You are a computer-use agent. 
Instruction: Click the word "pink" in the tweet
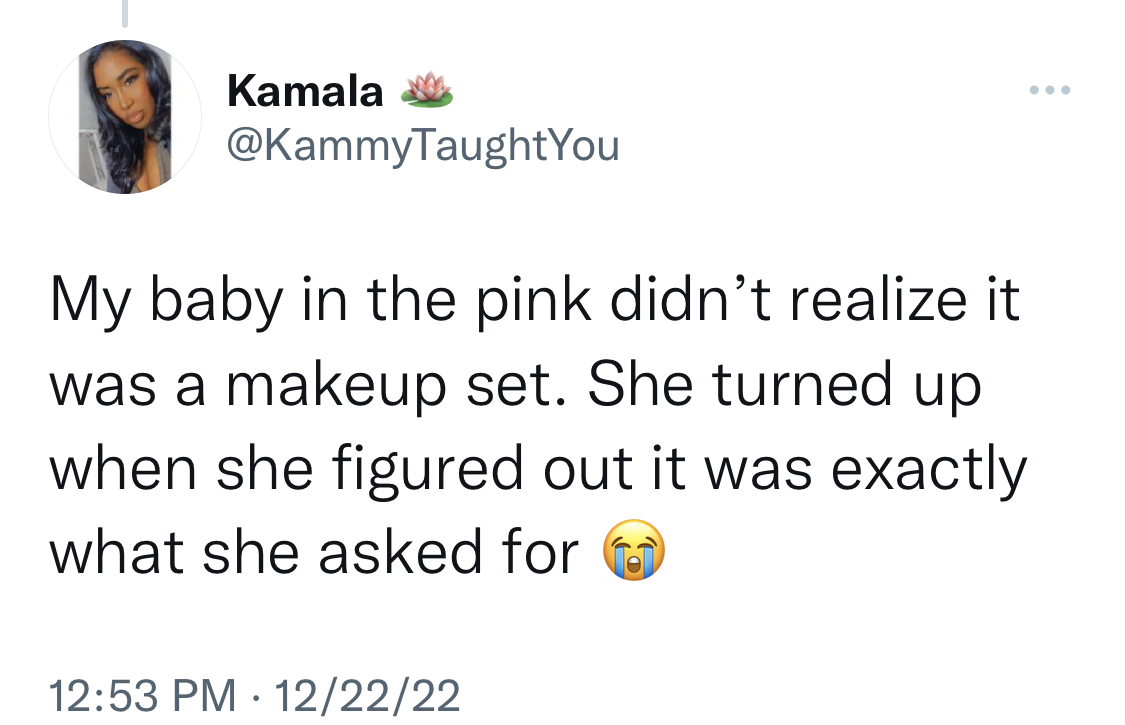pos(534,301)
